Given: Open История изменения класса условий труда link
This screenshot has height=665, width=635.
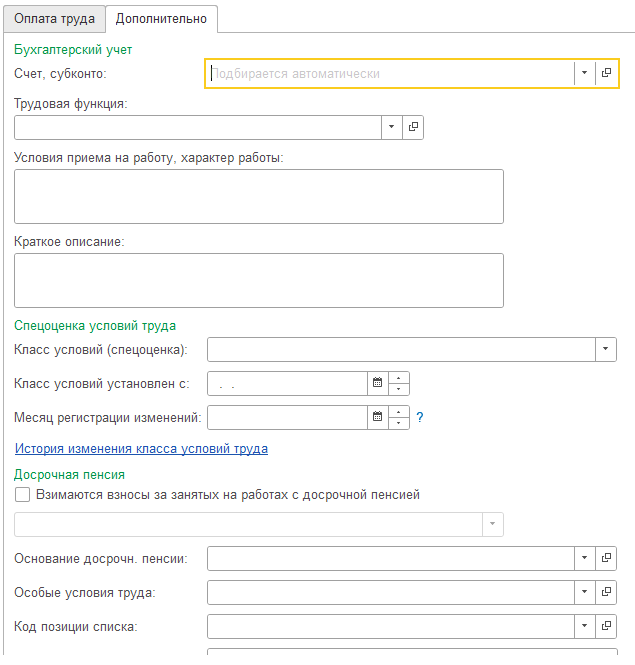Looking at the screenshot, I should (x=141, y=449).
